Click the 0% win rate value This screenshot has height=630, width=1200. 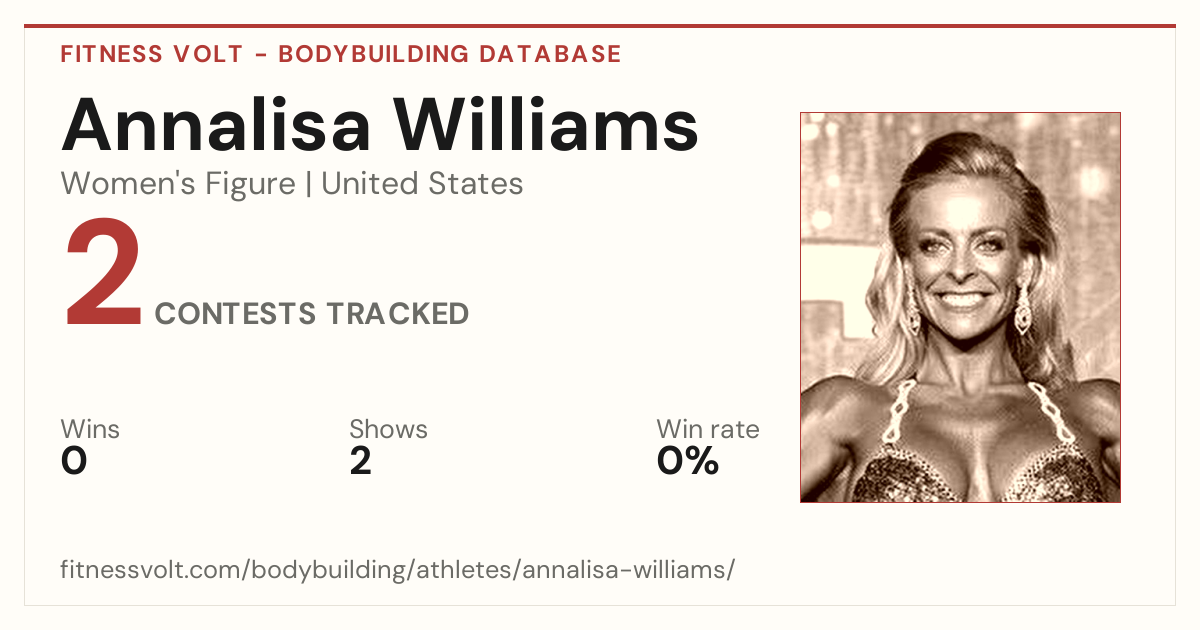(688, 461)
